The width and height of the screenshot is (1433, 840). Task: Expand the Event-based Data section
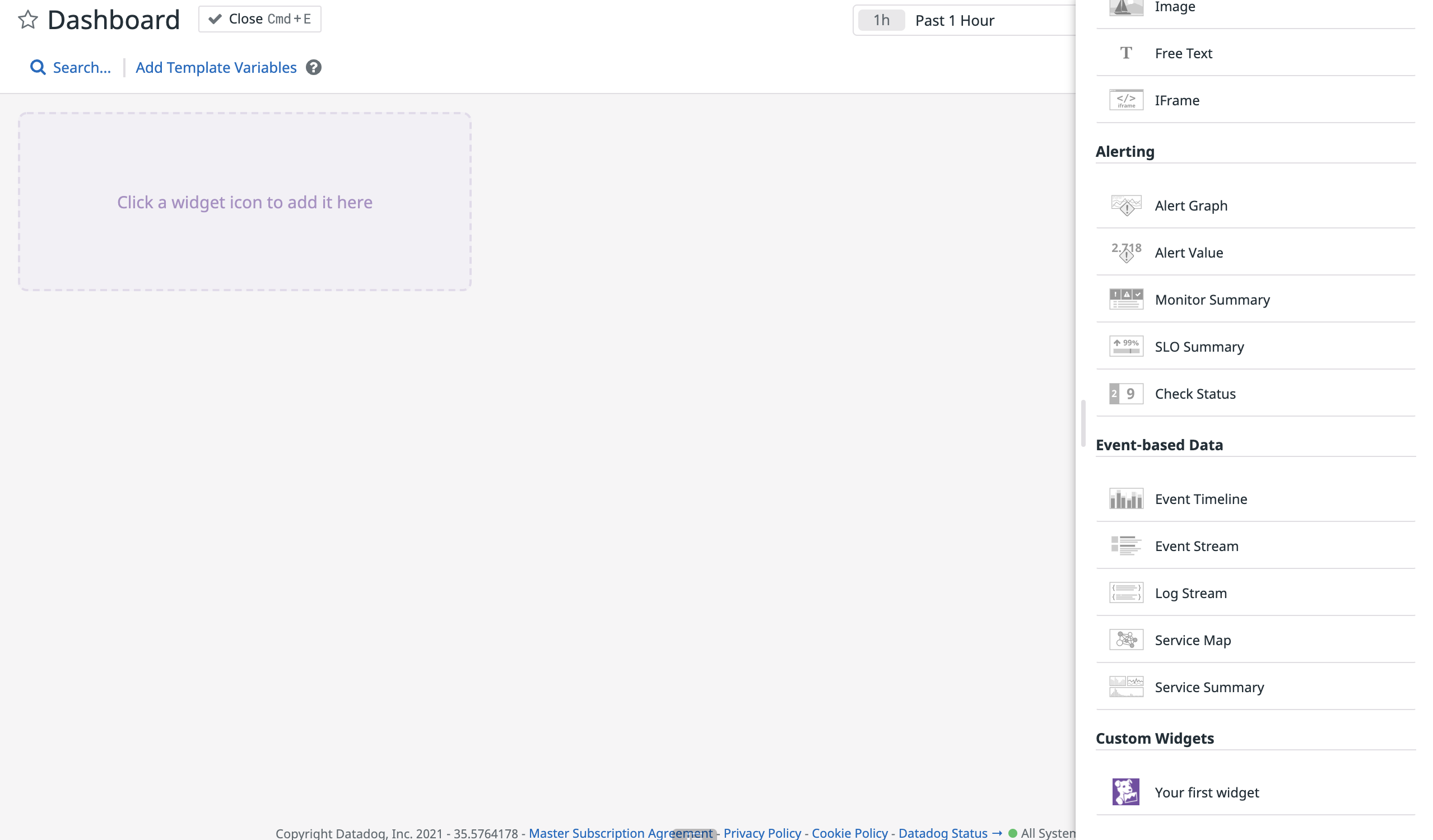(1159, 444)
